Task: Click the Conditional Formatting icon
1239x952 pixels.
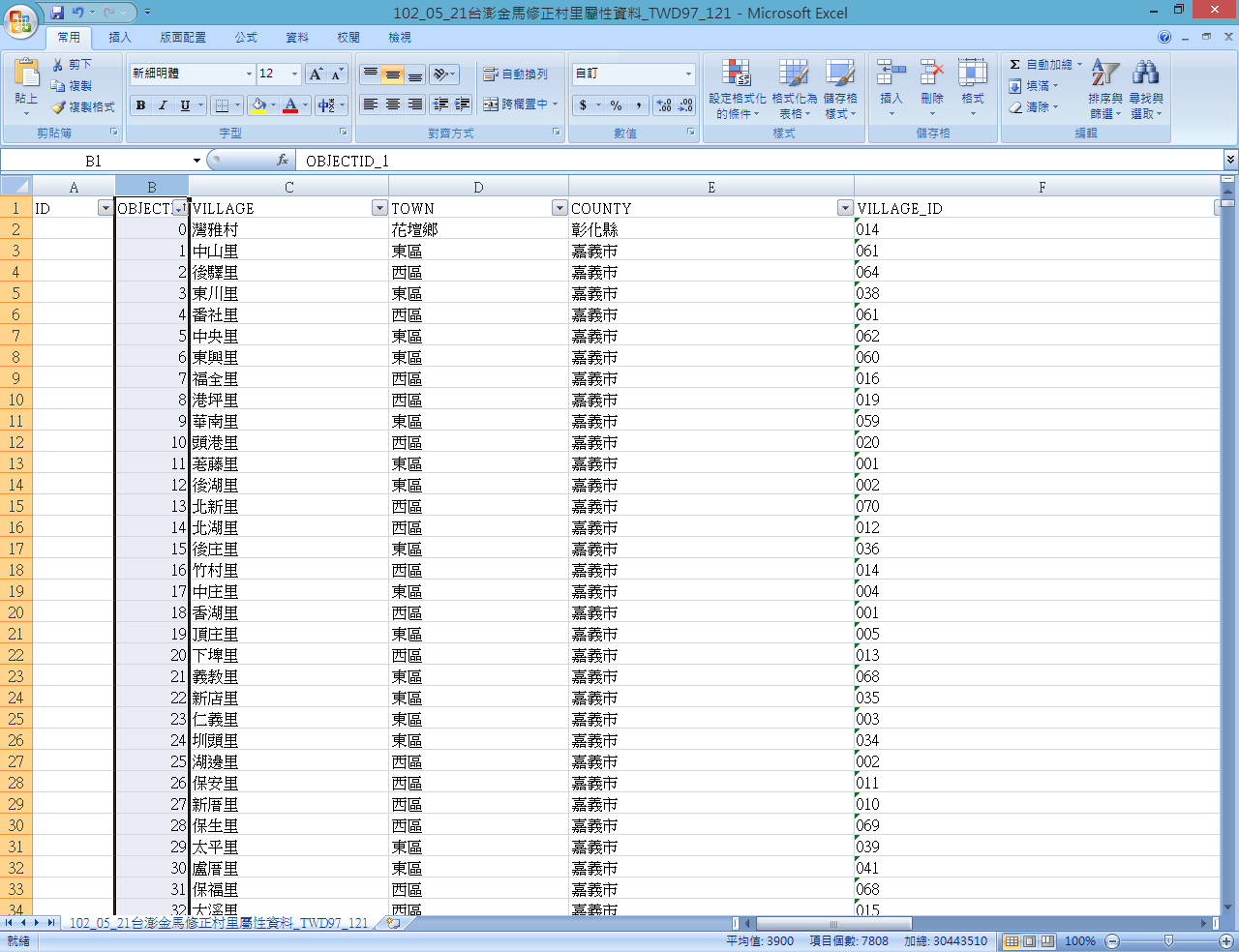Action: 737,74
